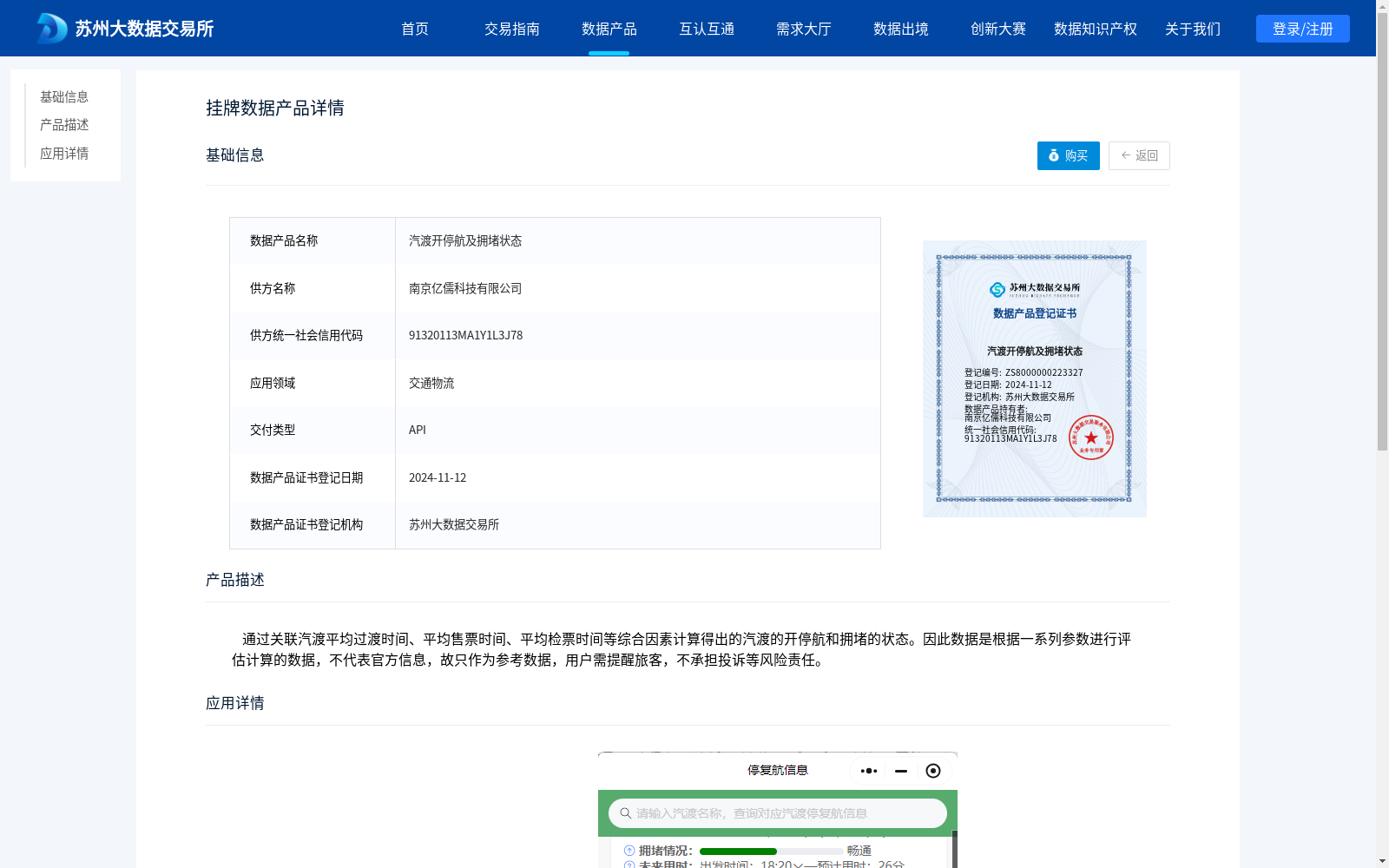This screenshot has height=868, width=1389.
Task: Click the Suzhou Big Data Exchange logo icon
Action: tap(52, 29)
